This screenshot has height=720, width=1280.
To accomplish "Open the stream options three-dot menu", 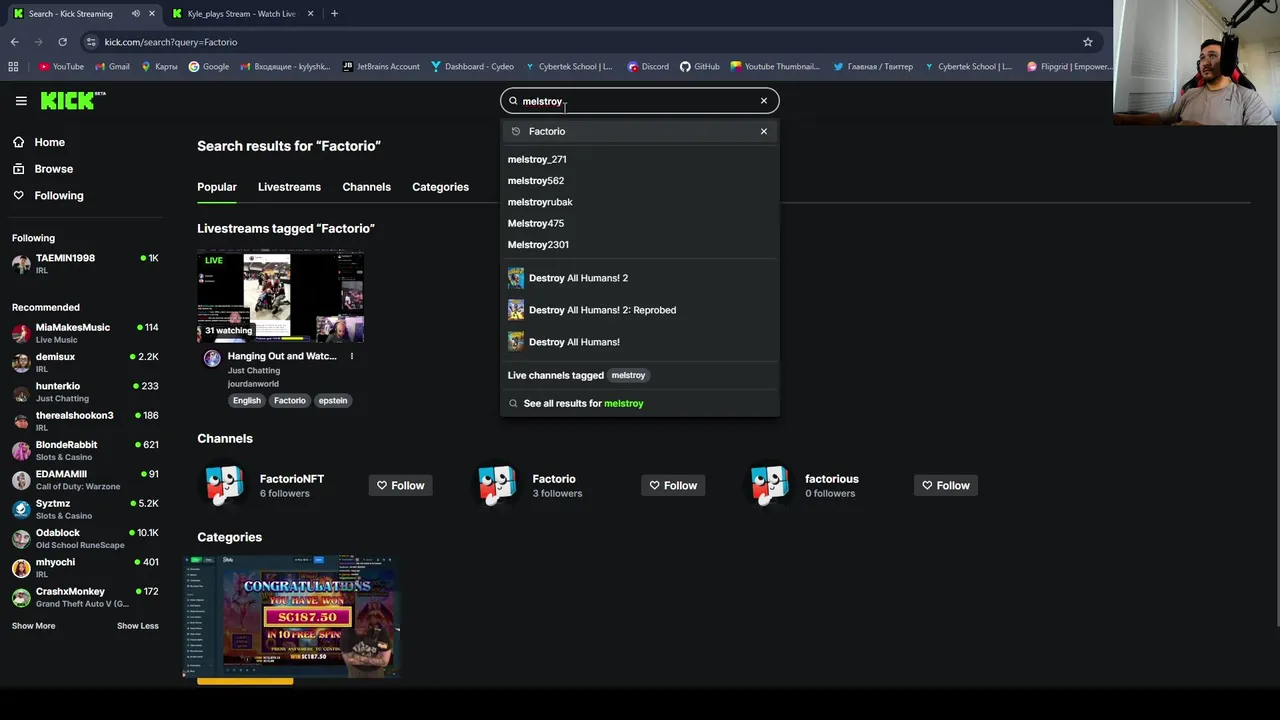I will [x=351, y=356].
